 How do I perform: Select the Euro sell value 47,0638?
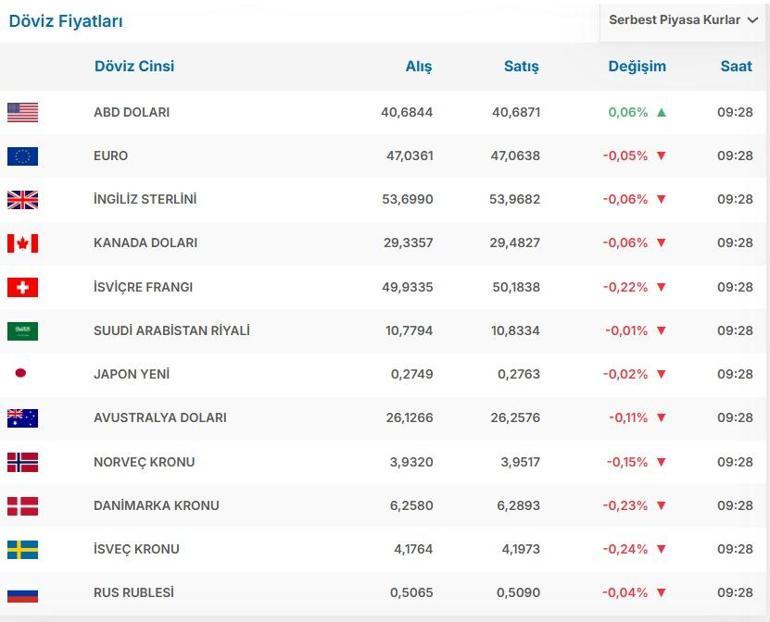click(x=515, y=156)
